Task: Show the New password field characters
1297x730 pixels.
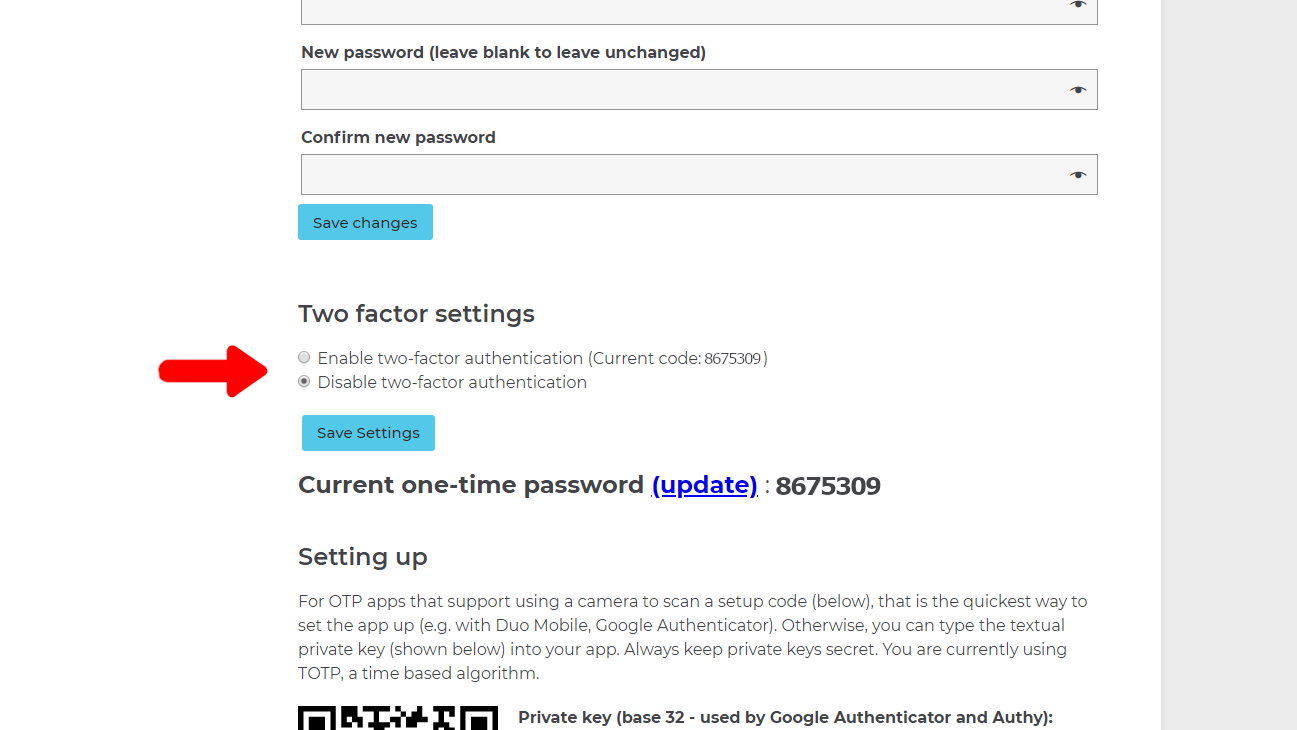Action: (1077, 89)
